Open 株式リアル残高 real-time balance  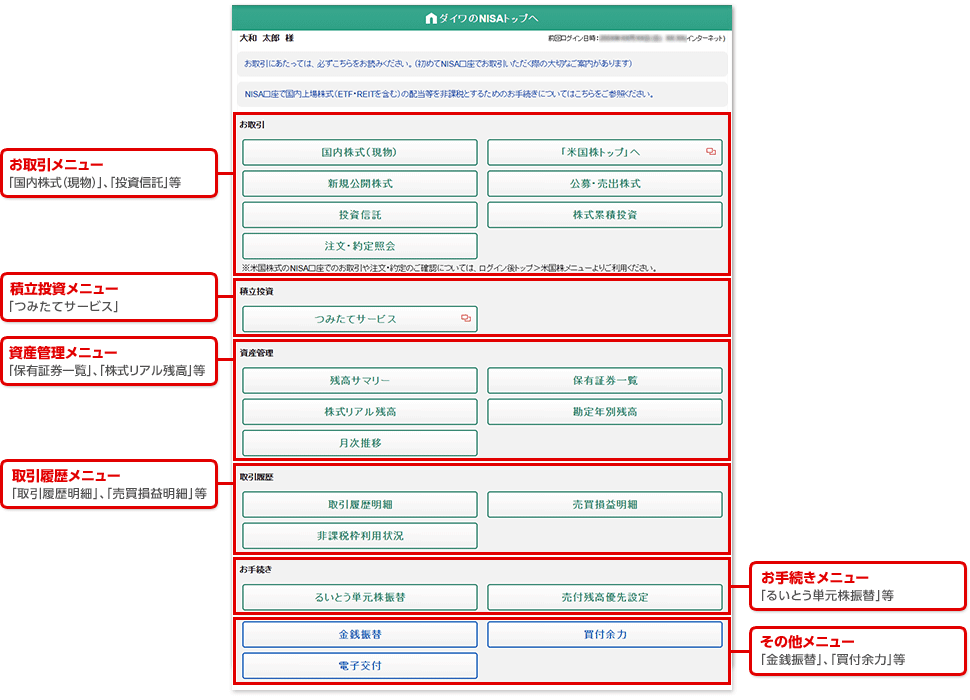pyautogui.click(x=360, y=412)
